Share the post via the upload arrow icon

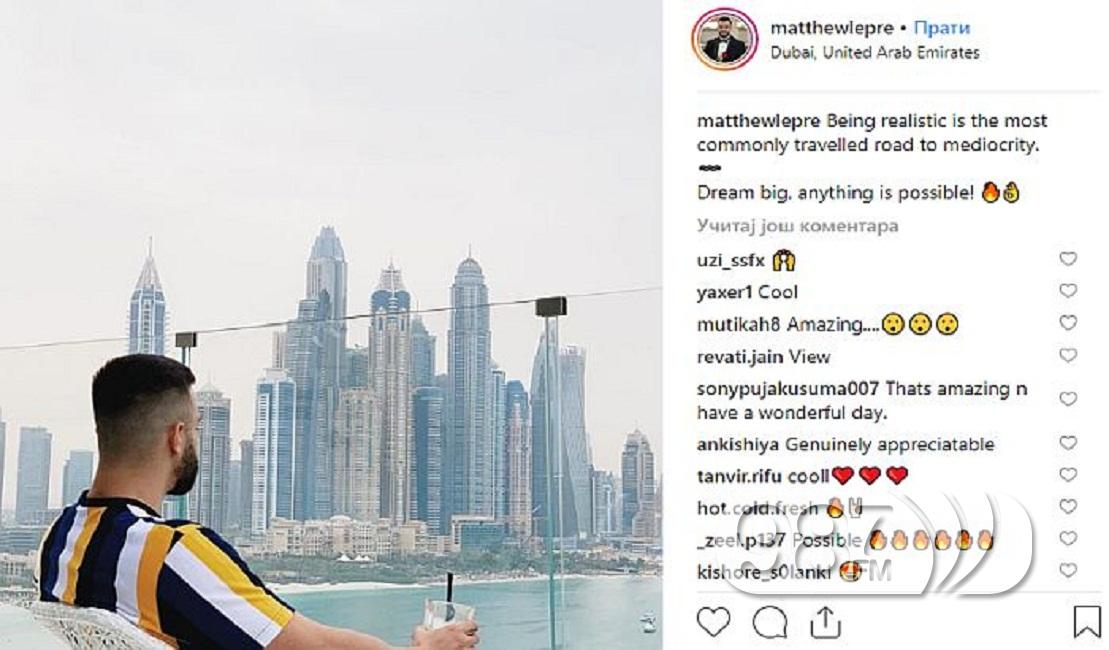click(824, 622)
